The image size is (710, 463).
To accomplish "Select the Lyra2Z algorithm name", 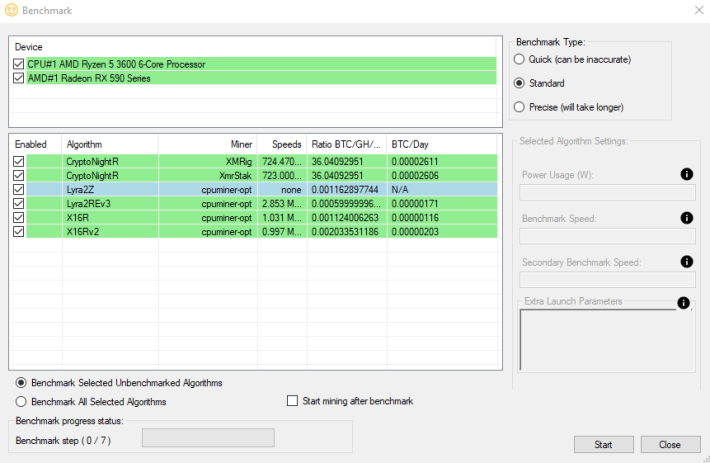I will [80, 190].
